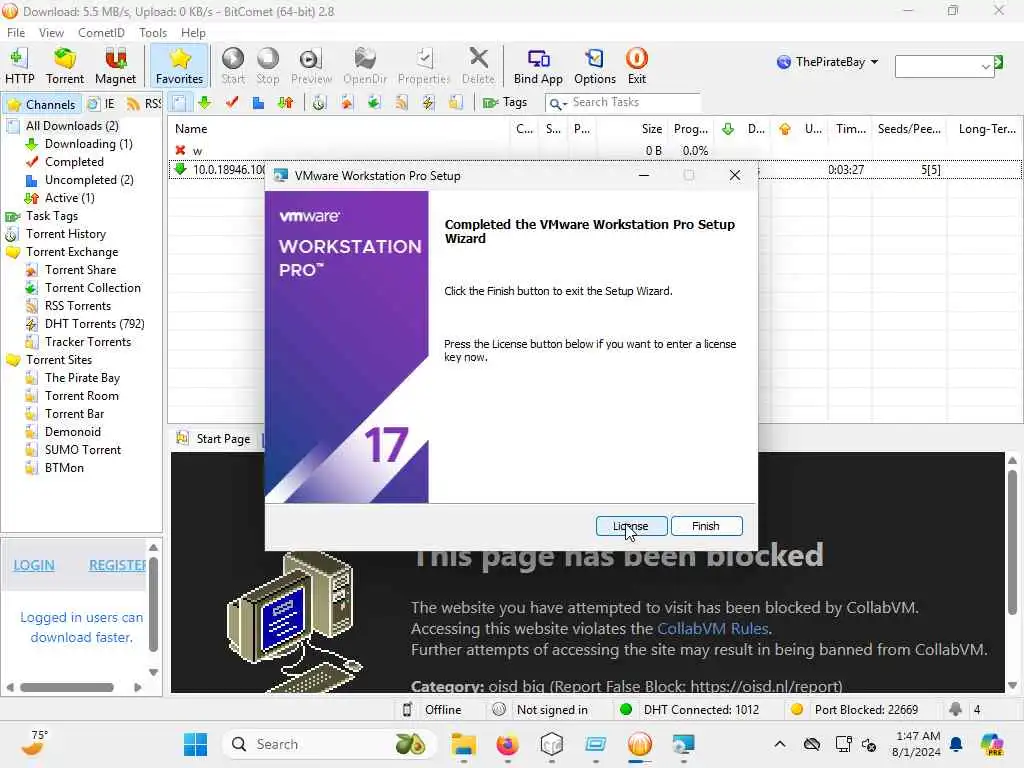This screenshot has width=1024, height=768.
Task: Open the Tags button in task toolbar
Action: (x=505, y=103)
